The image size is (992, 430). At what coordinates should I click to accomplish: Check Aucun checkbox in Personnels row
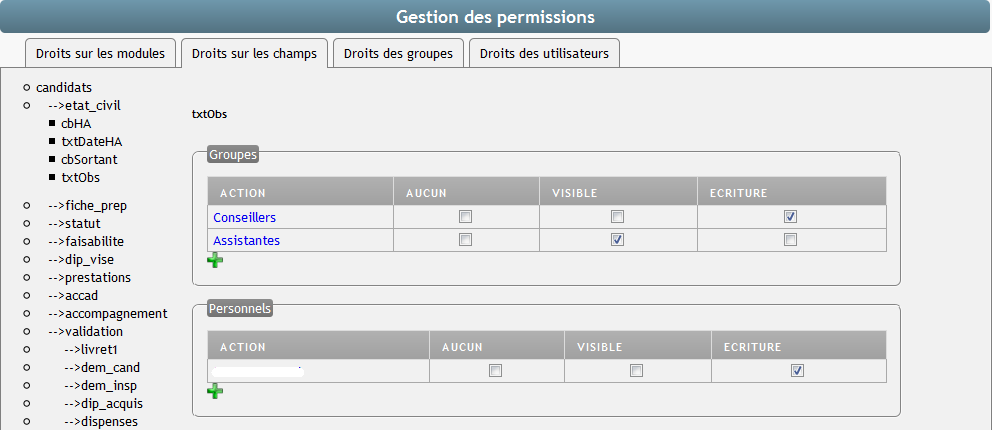[495, 371]
